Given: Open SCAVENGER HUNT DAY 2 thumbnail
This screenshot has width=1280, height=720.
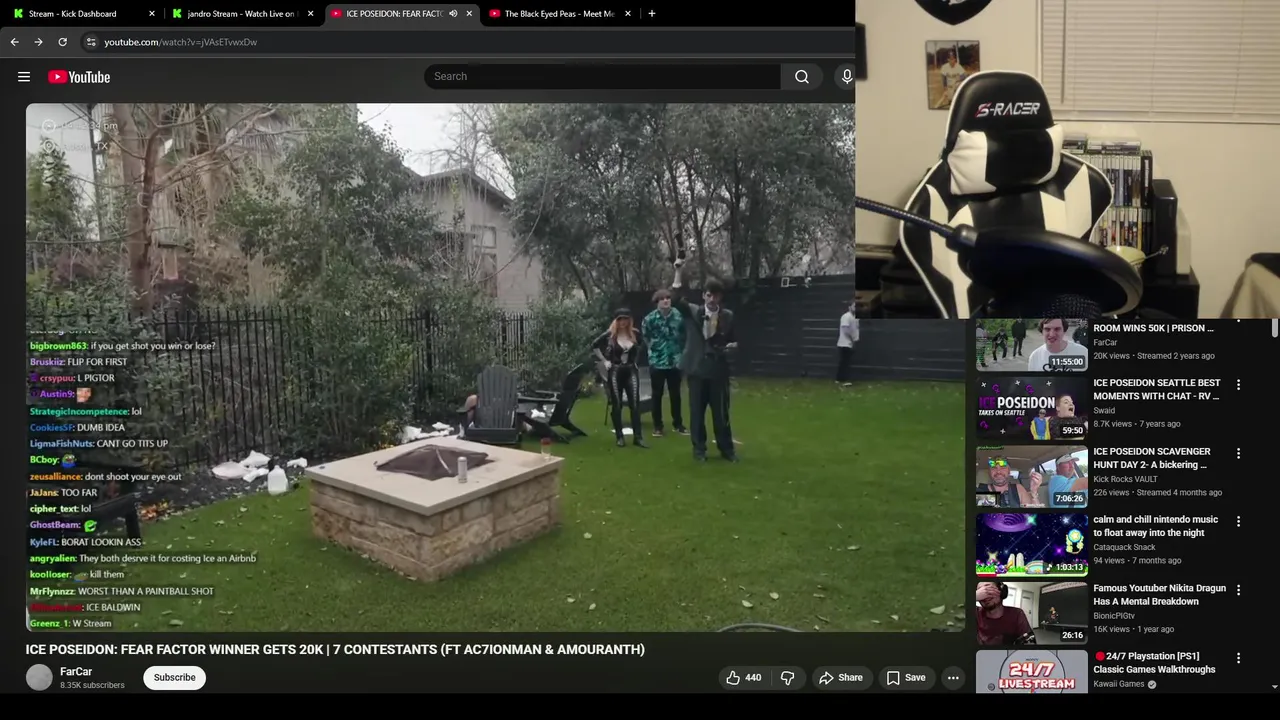Looking at the screenshot, I should (x=1031, y=476).
